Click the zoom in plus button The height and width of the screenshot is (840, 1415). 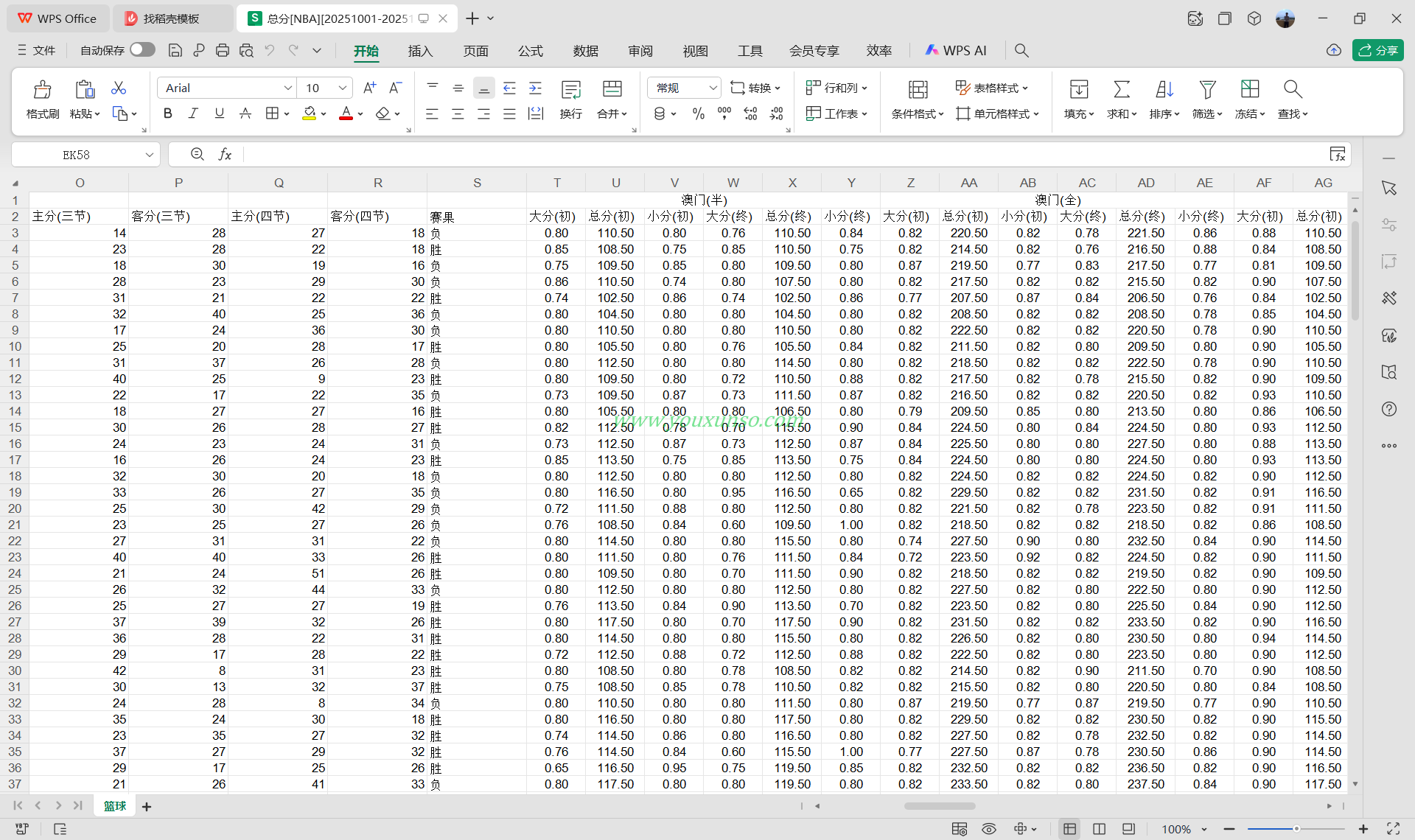coord(1363,829)
